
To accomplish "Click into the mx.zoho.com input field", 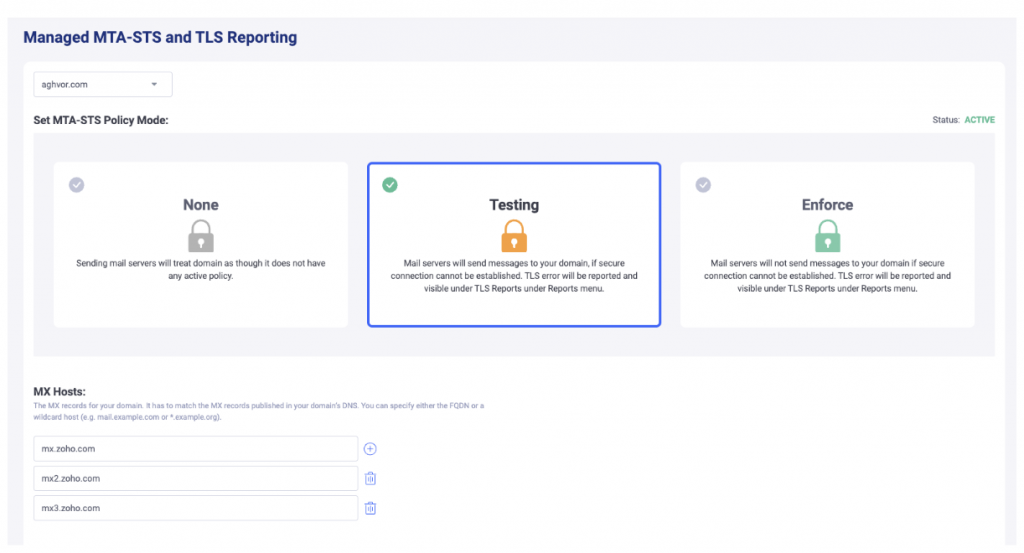I will (x=195, y=449).
